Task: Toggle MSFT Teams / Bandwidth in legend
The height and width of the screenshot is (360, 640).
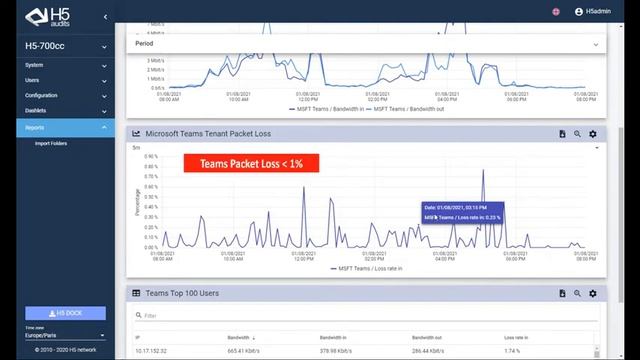Action: click(x=327, y=109)
